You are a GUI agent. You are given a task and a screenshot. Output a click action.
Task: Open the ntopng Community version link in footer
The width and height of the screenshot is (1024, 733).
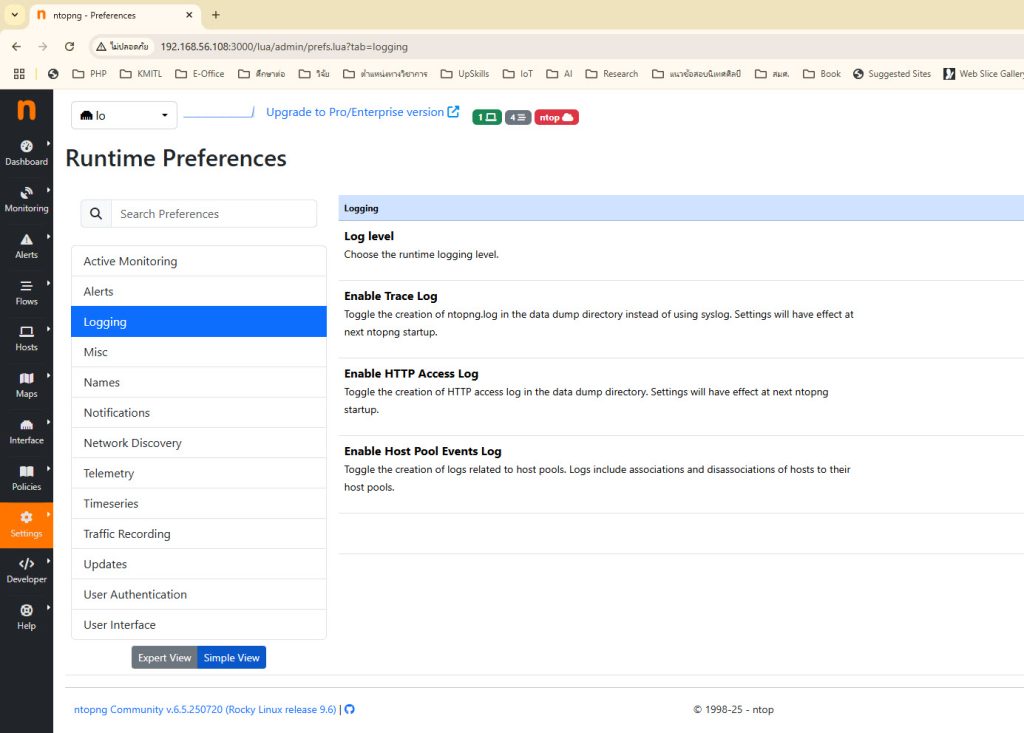[x=205, y=709]
